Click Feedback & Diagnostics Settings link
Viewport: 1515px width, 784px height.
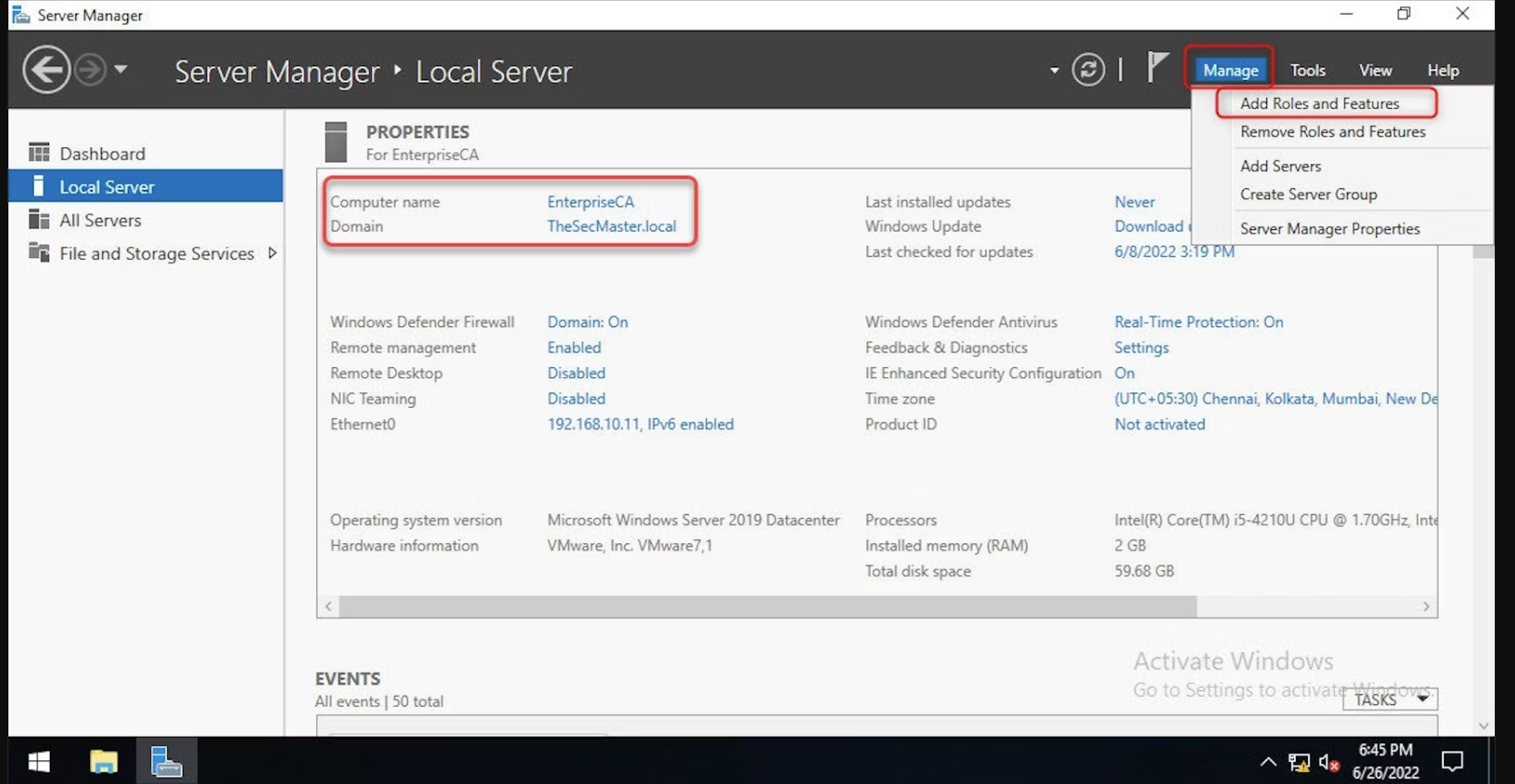(x=1141, y=347)
